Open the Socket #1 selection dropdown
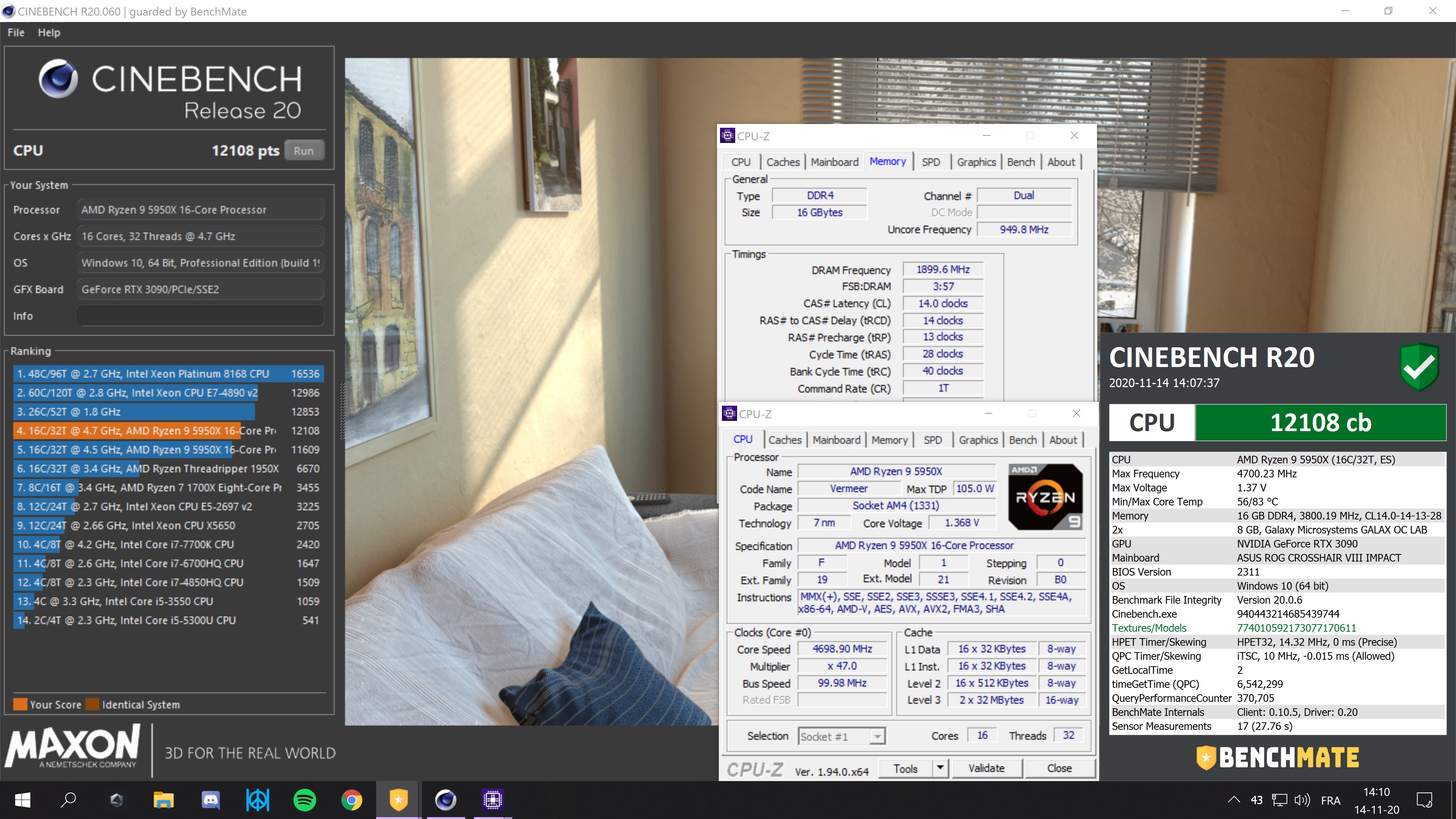The height and width of the screenshot is (819, 1456). (x=842, y=736)
